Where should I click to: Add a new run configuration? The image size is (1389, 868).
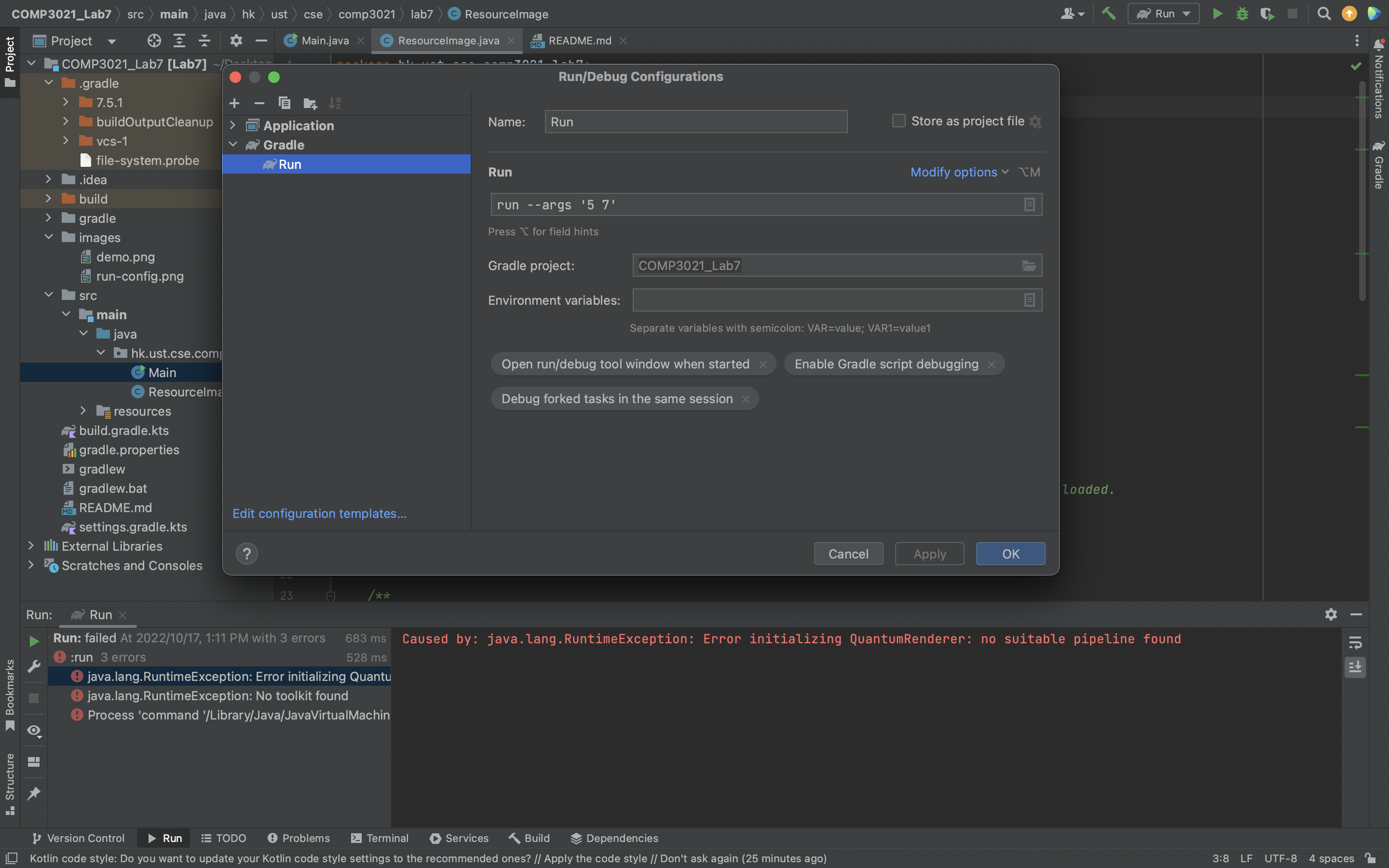[234, 103]
